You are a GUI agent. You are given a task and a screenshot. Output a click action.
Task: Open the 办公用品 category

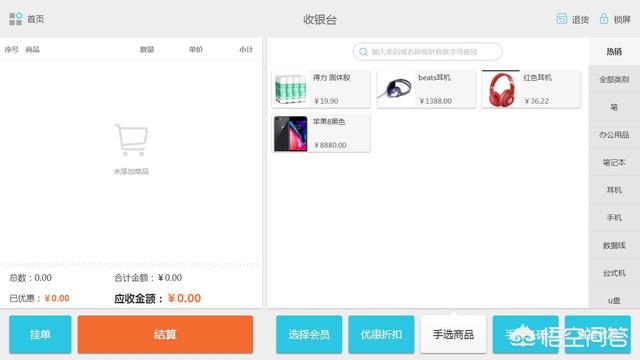(614, 135)
